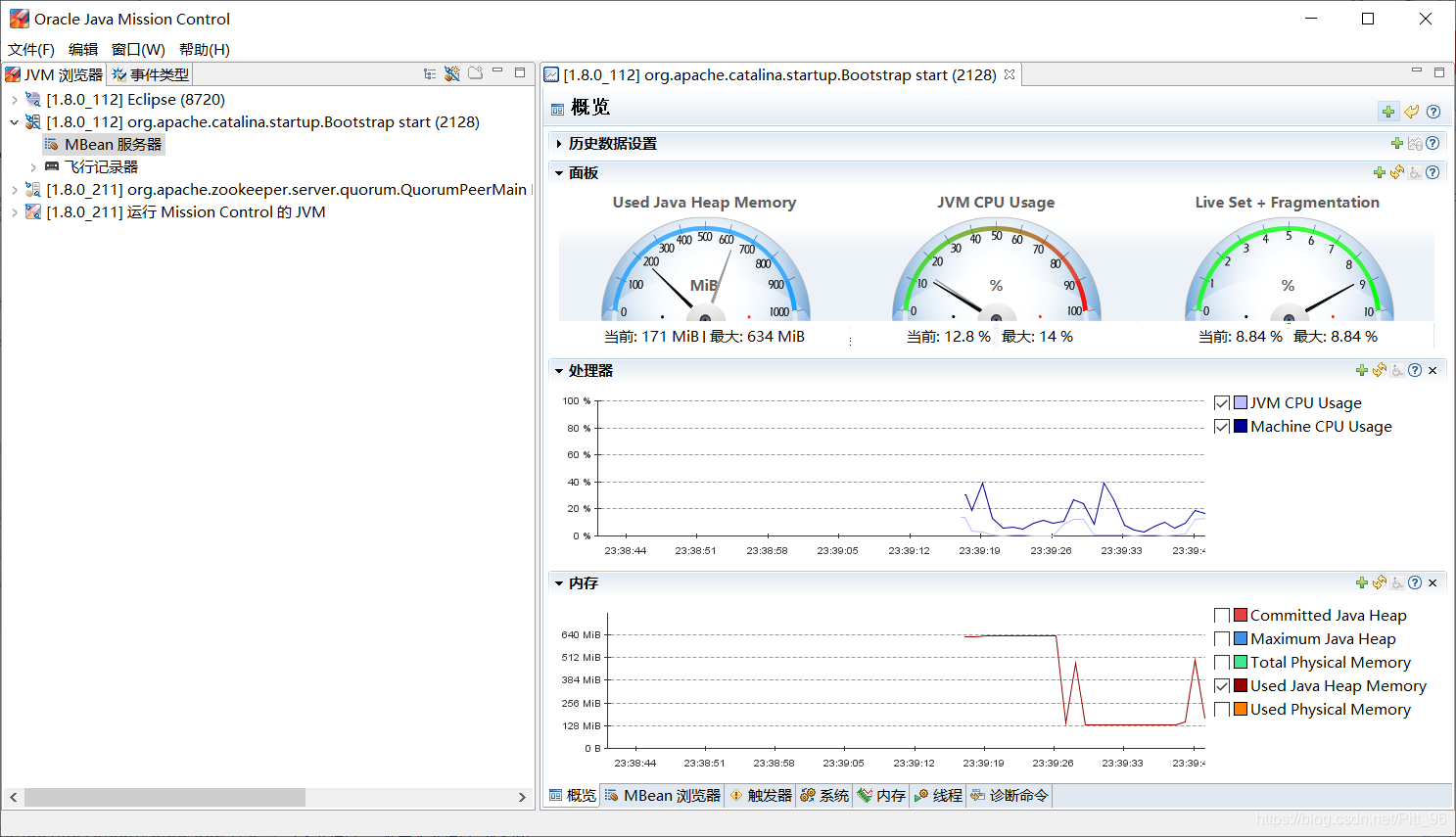The height and width of the screenshot is (837, 1456).
Task: Click new folder icon in JVM browser toolbar
Action: click(476, 73)
